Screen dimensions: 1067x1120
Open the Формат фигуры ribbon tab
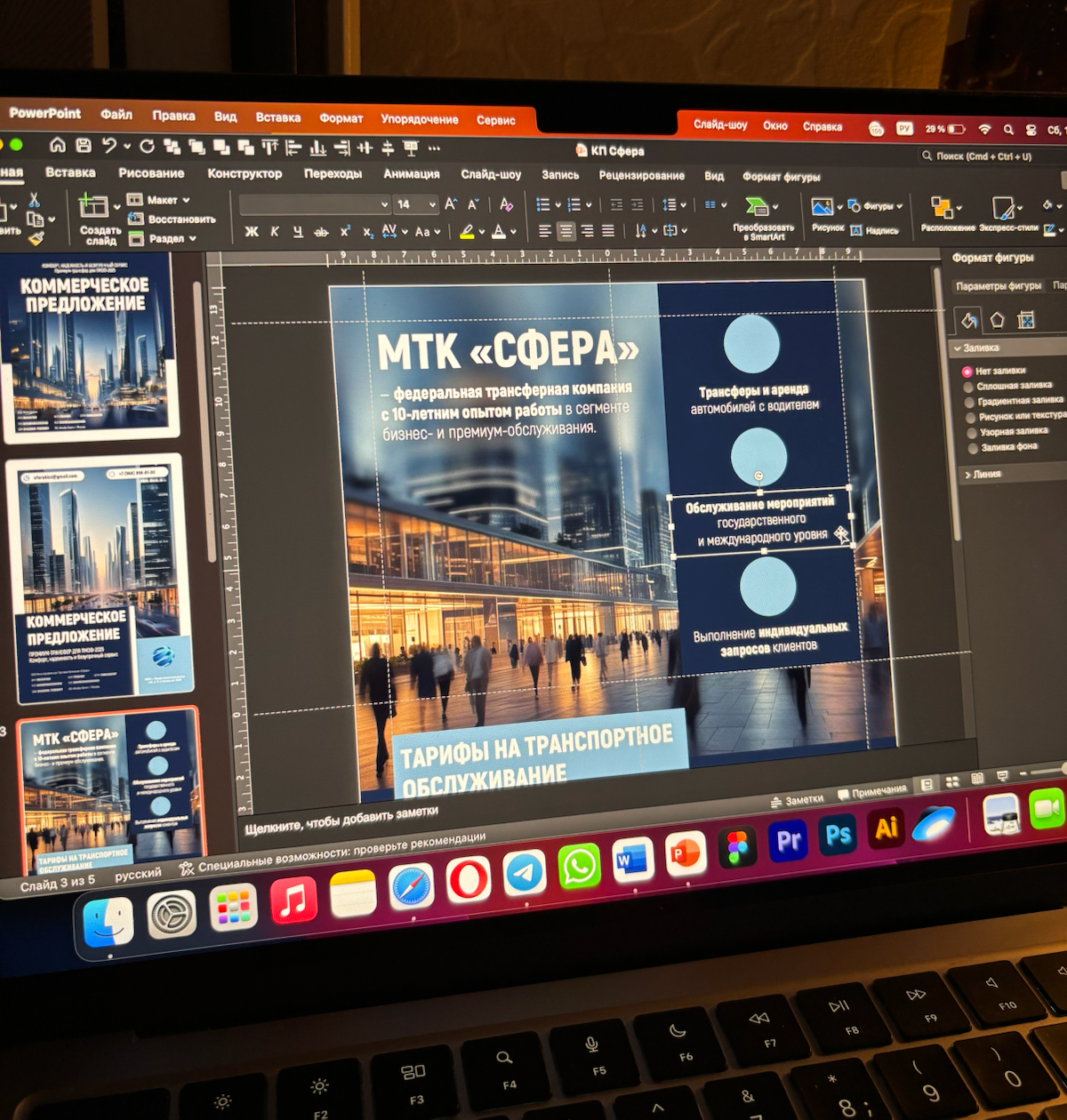(781, 177)
